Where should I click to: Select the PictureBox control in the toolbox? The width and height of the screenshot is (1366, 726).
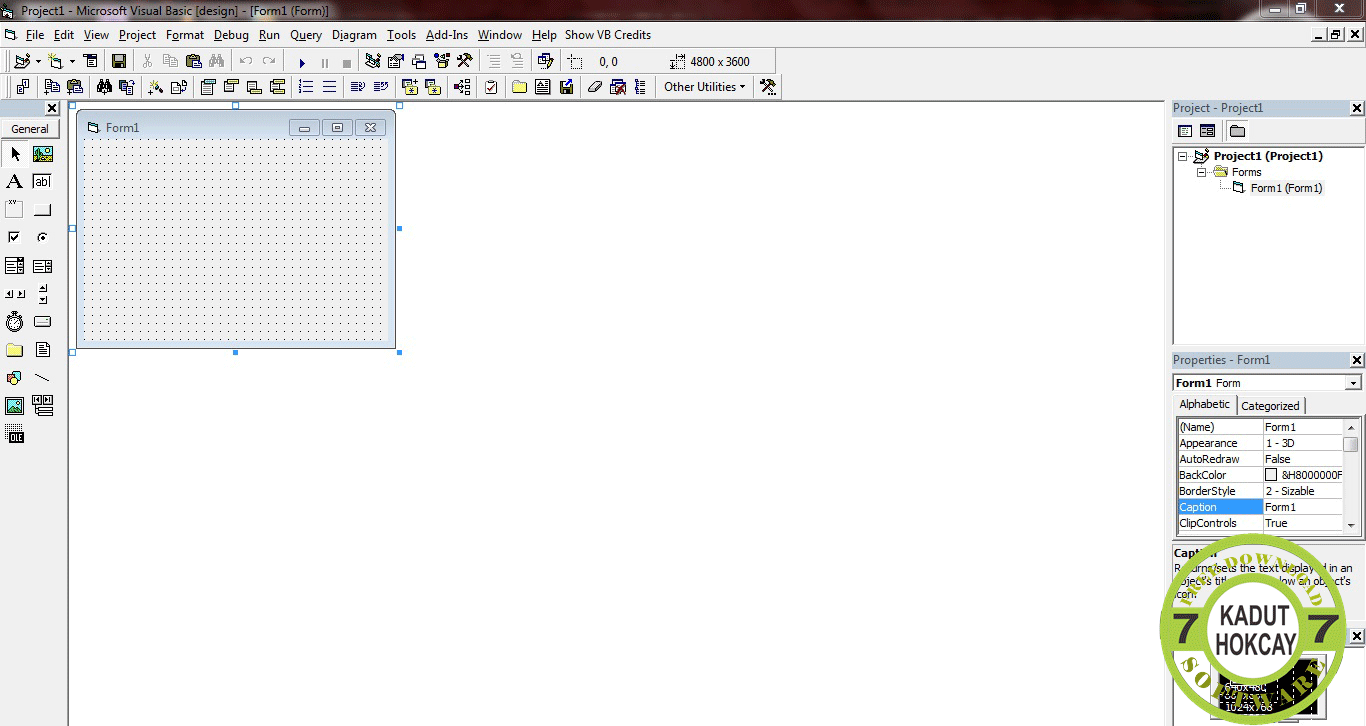(x=43, y=154)
